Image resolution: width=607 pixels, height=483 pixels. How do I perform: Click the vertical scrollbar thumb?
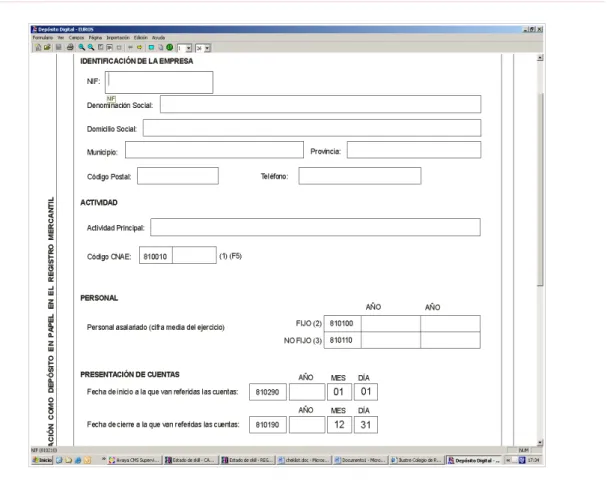click(540, 190)
